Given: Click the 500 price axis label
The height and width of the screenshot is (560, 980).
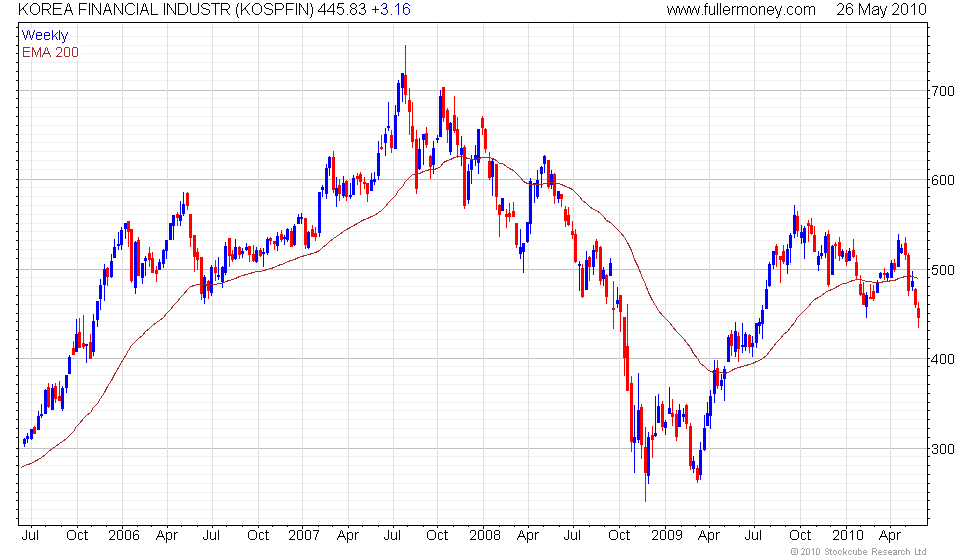Looking at the screenshot, I should click(x=942, y=270).
